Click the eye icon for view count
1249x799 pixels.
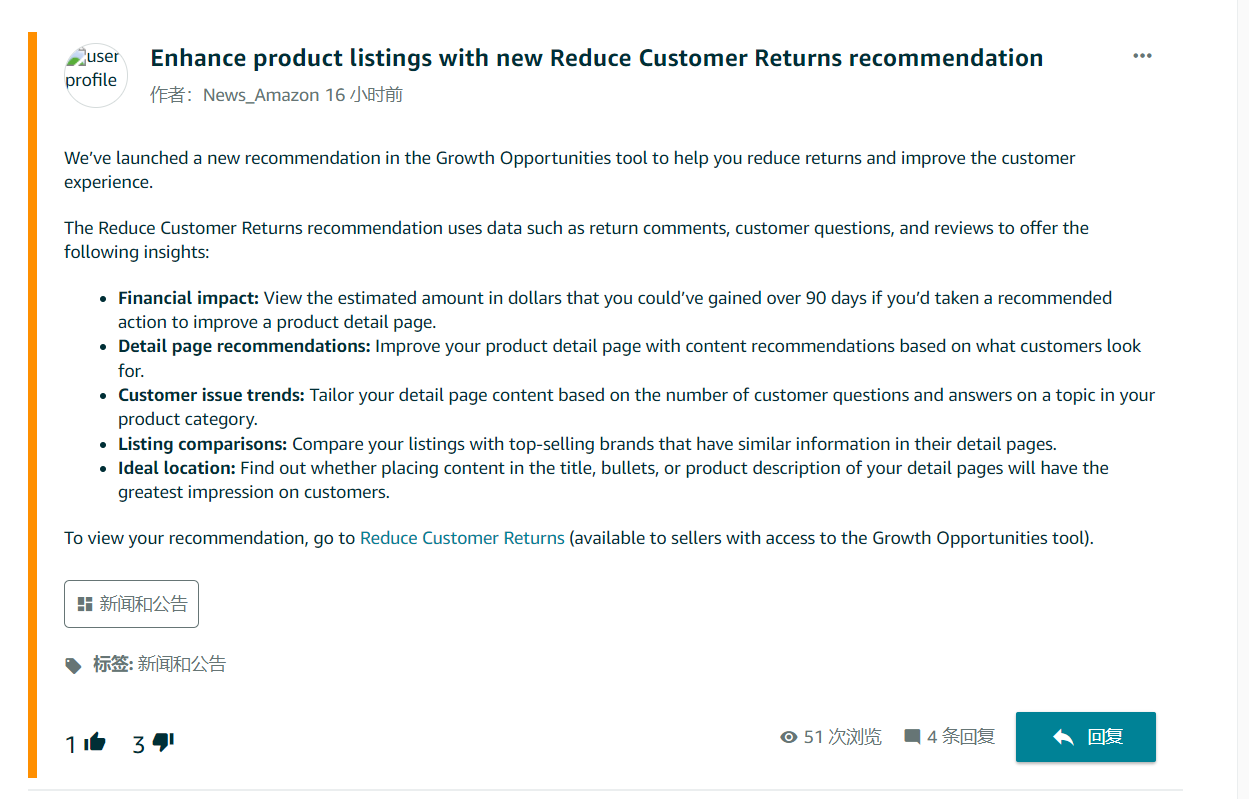pyautogui.click(x=789, y=737)
